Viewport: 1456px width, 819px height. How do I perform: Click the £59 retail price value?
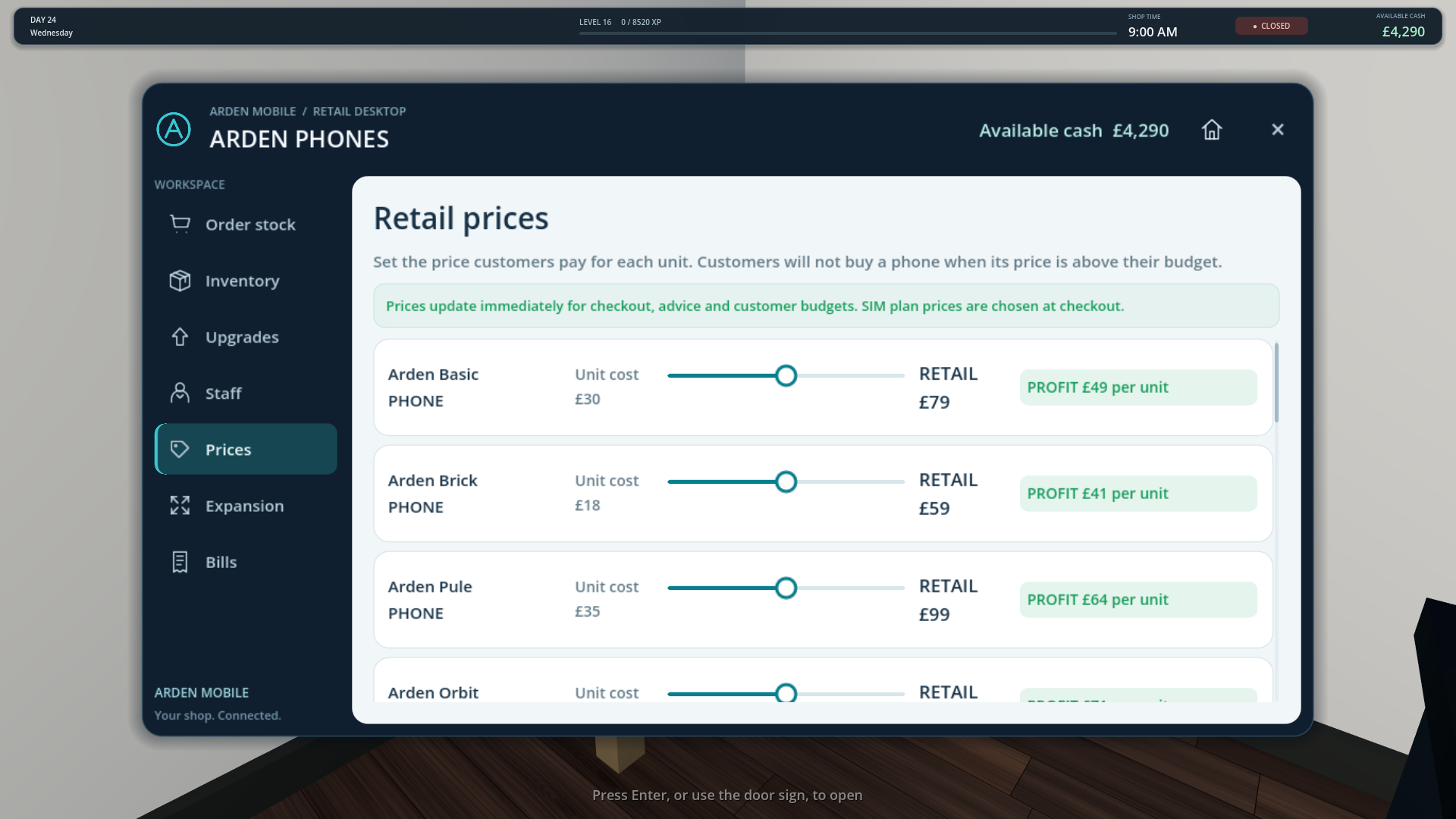934,508
